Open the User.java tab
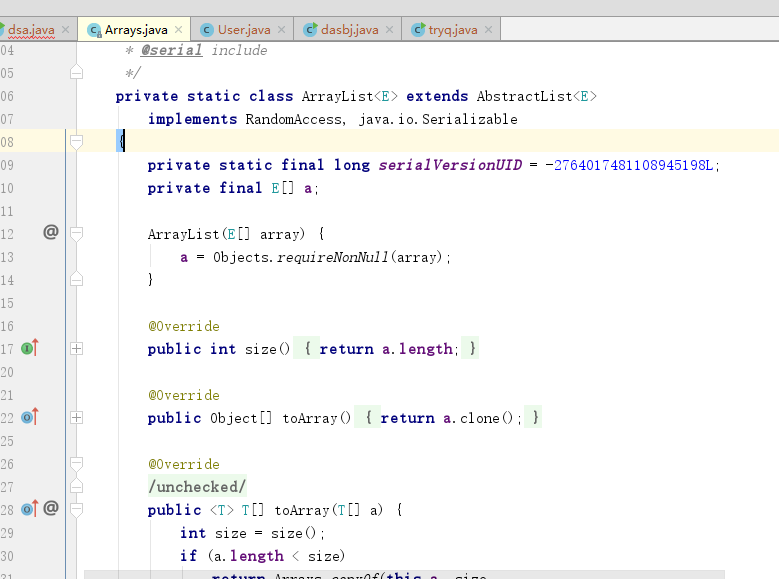This screenshot has height=579, width=779. (244, 30)
